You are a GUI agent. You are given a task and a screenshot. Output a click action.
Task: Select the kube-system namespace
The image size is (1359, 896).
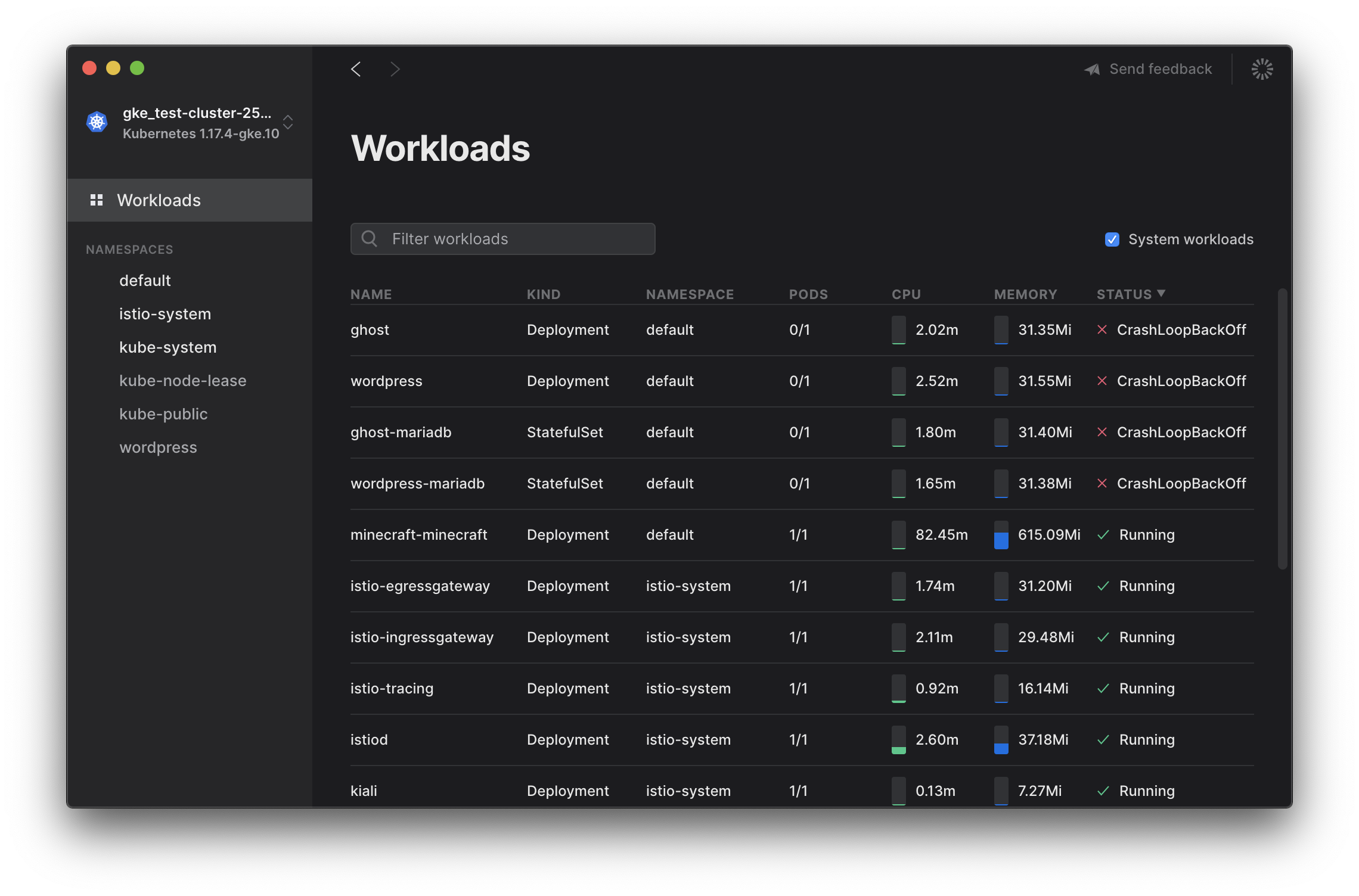point(168,347)
